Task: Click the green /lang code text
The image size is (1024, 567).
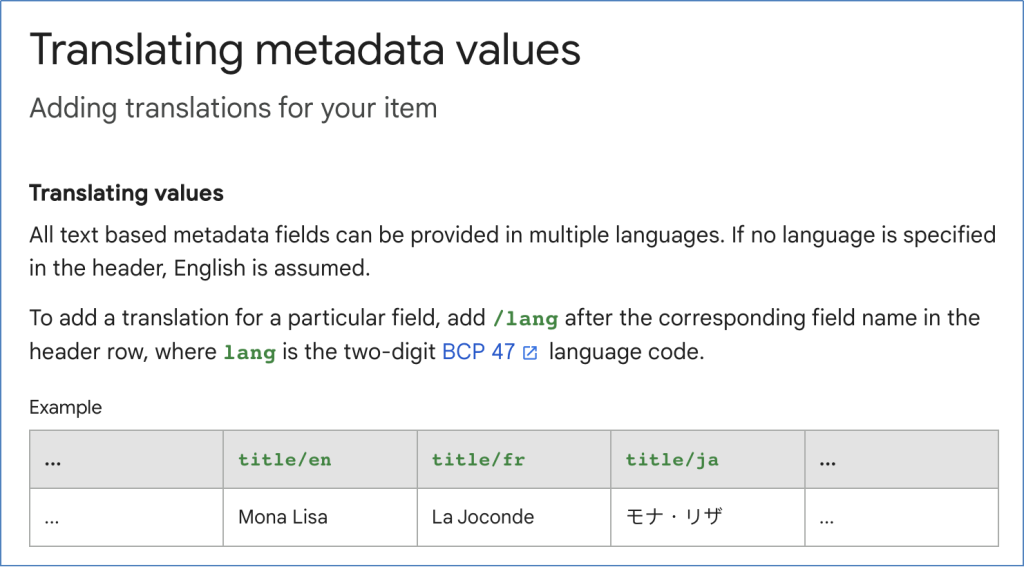Action: pos(526,319)
